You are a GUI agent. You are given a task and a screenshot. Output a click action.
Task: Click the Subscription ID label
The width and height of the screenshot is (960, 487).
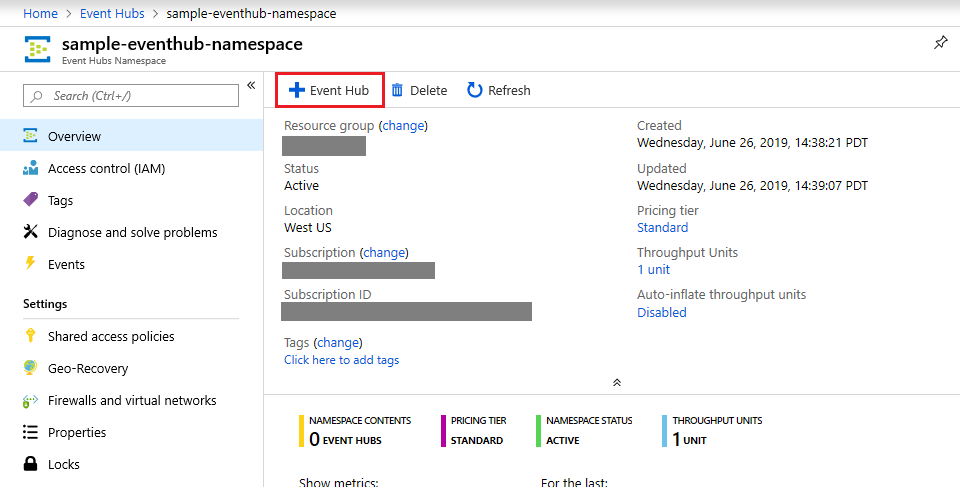coord(328,295)
